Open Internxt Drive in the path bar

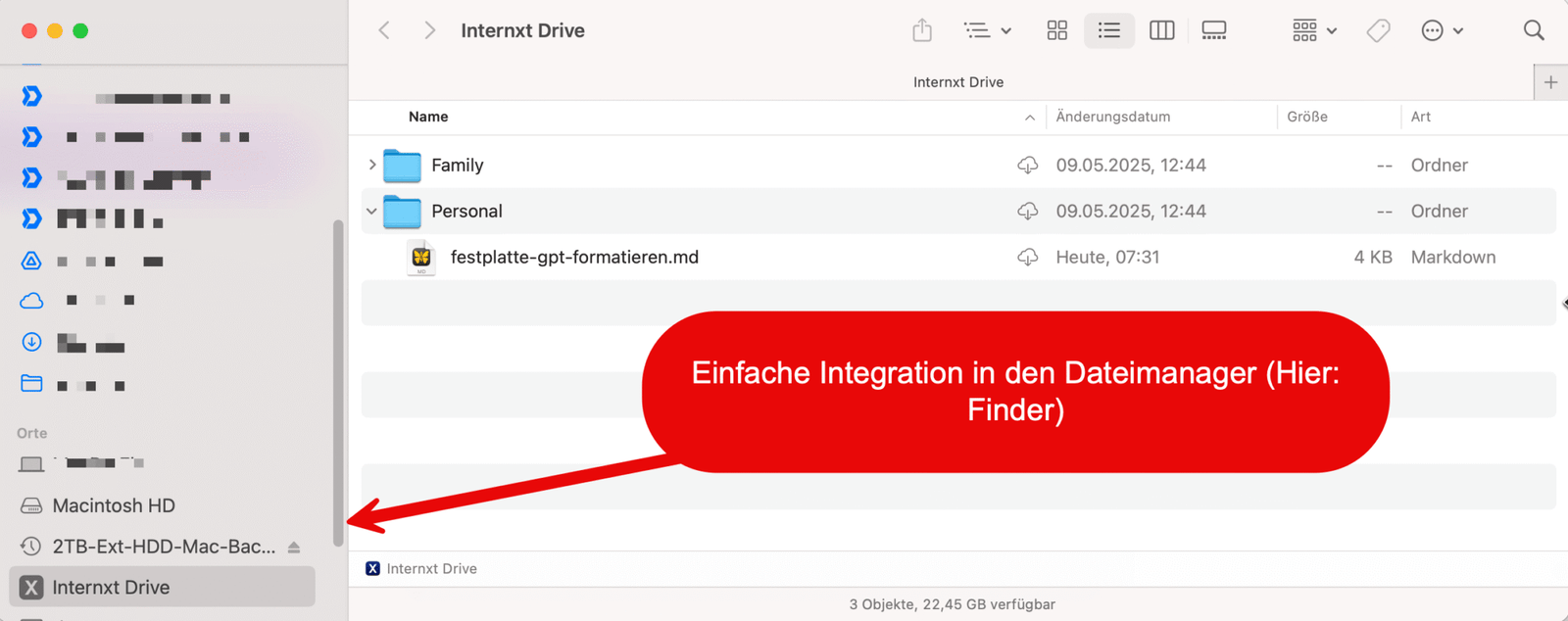point(421,569)
